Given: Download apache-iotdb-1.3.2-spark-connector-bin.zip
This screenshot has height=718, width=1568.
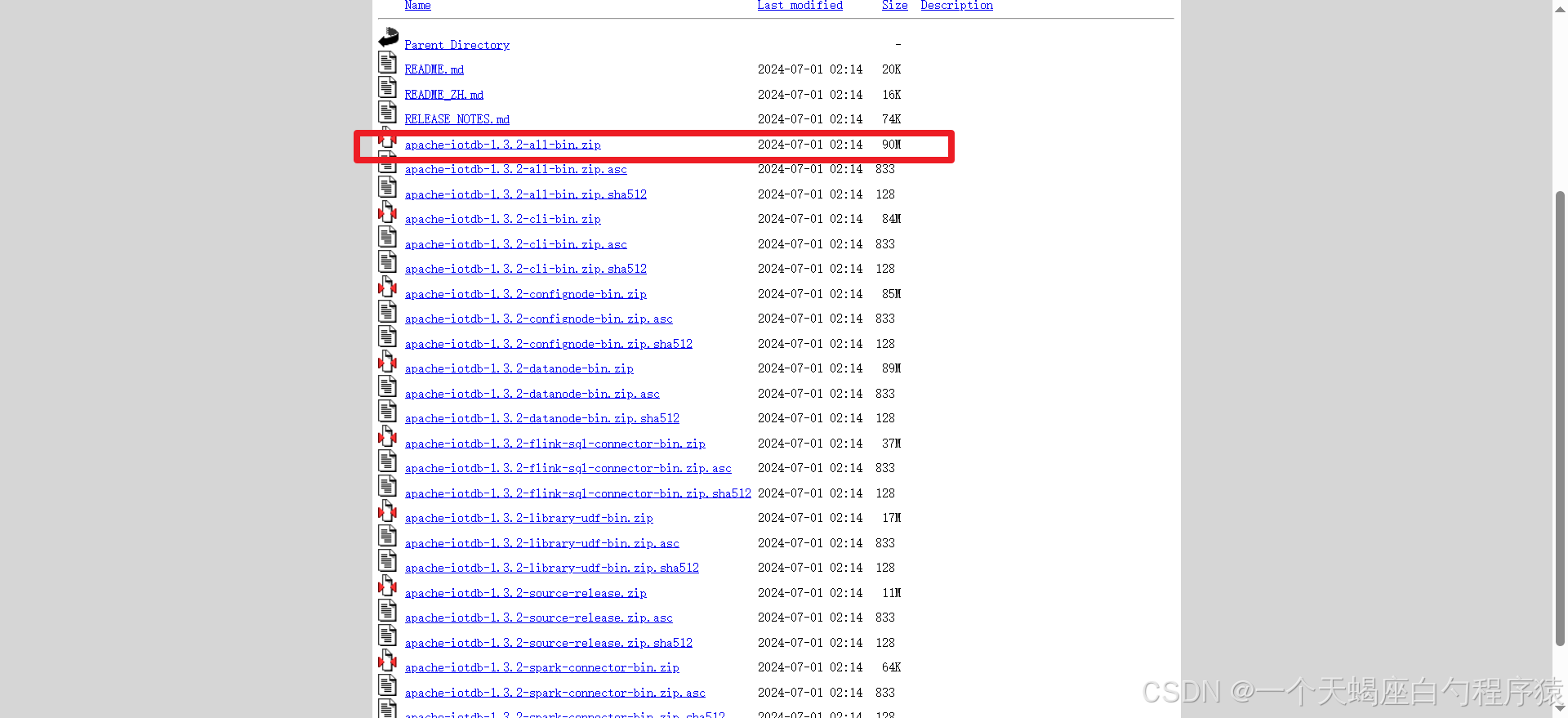Looking at the screenshot, I should pos(541,668).
